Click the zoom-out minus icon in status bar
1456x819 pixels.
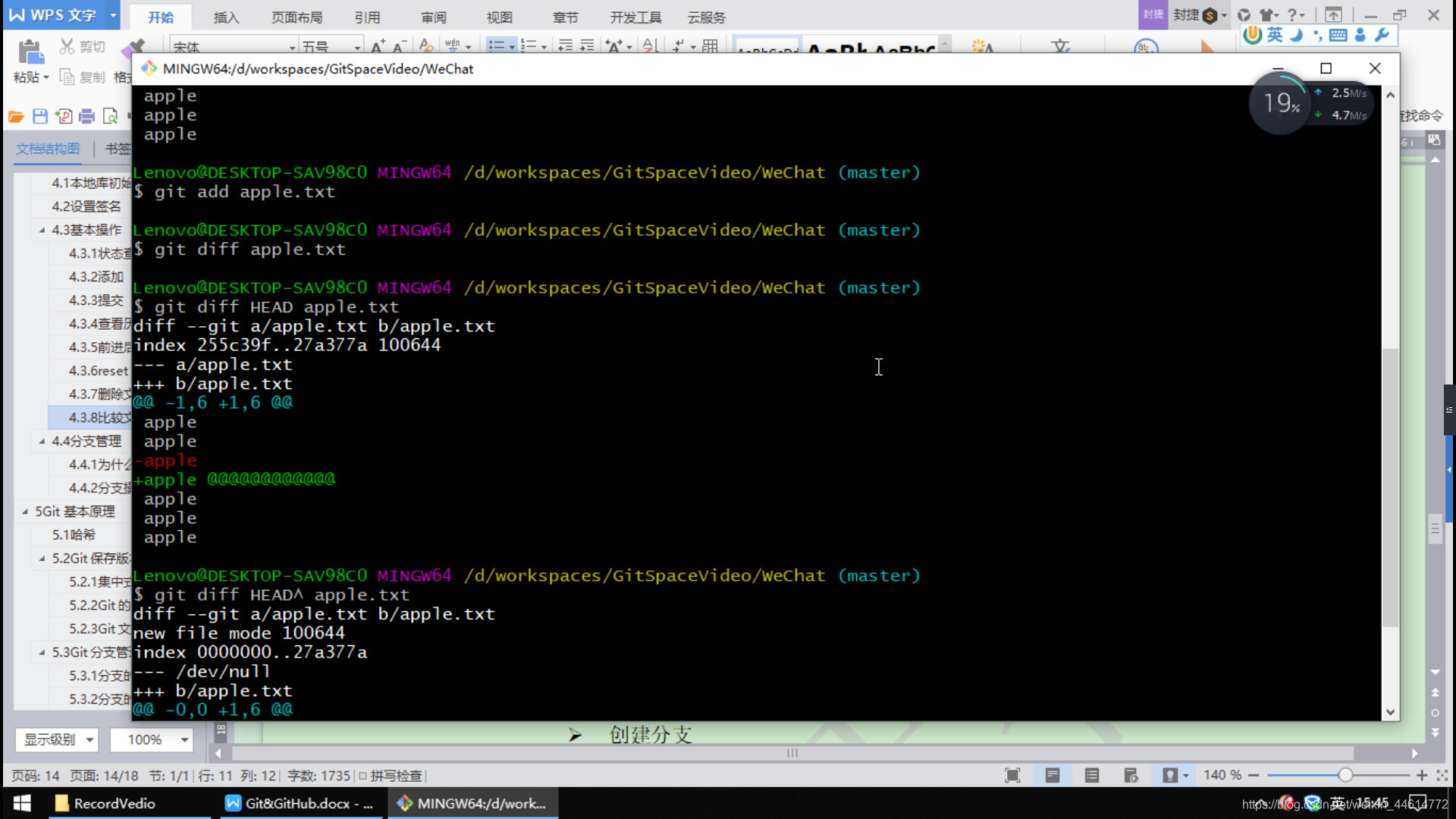point(1254,775)
